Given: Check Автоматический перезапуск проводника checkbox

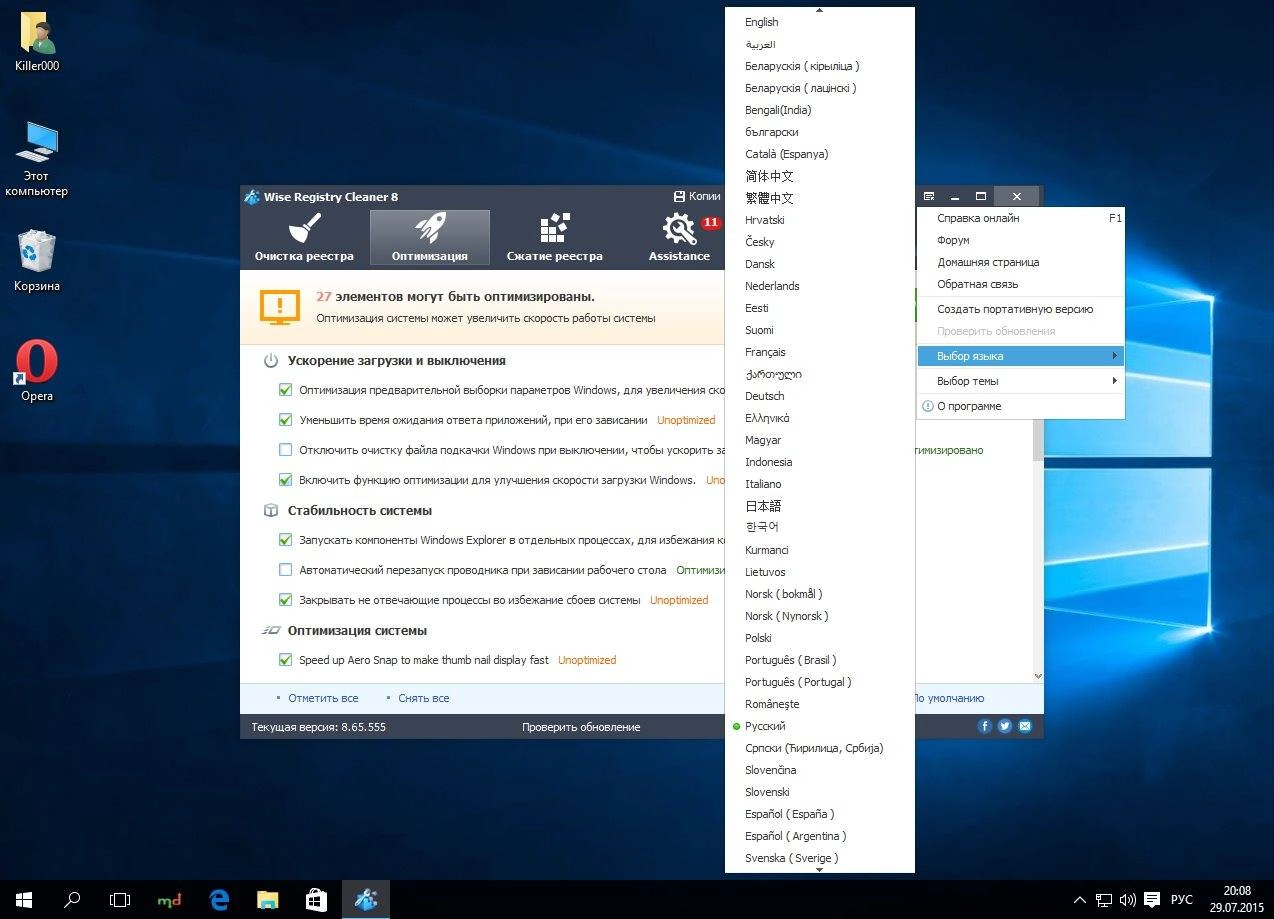Looking at the screenshot, I should pyautogui.click(x=286, y=570).
